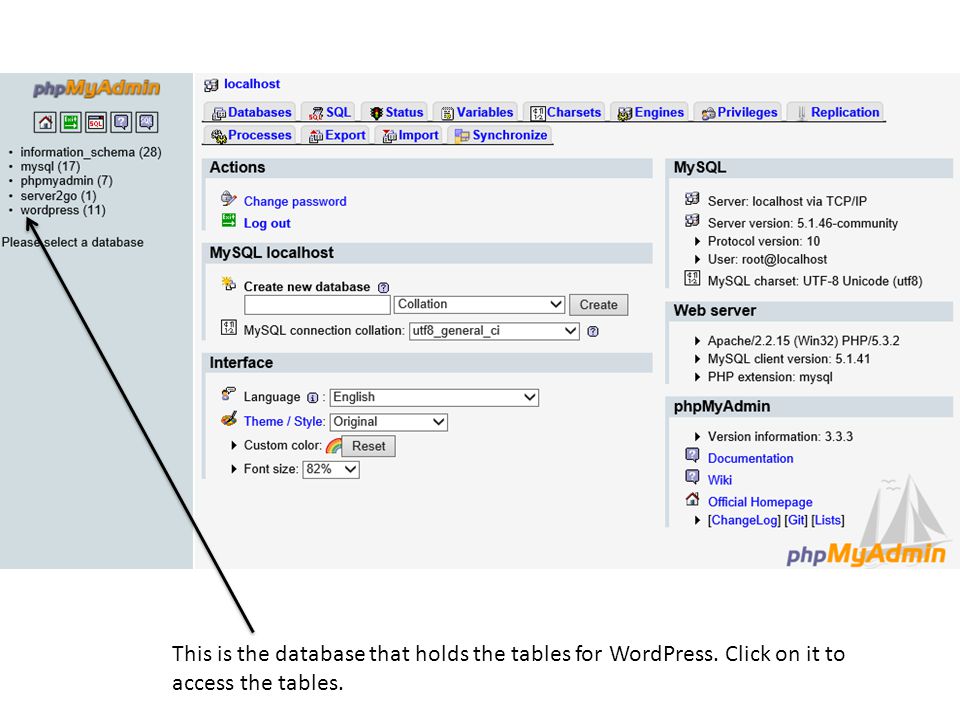Open the SQL tab
The width and height of the screenshot is (960, 720).
(329, 113)
